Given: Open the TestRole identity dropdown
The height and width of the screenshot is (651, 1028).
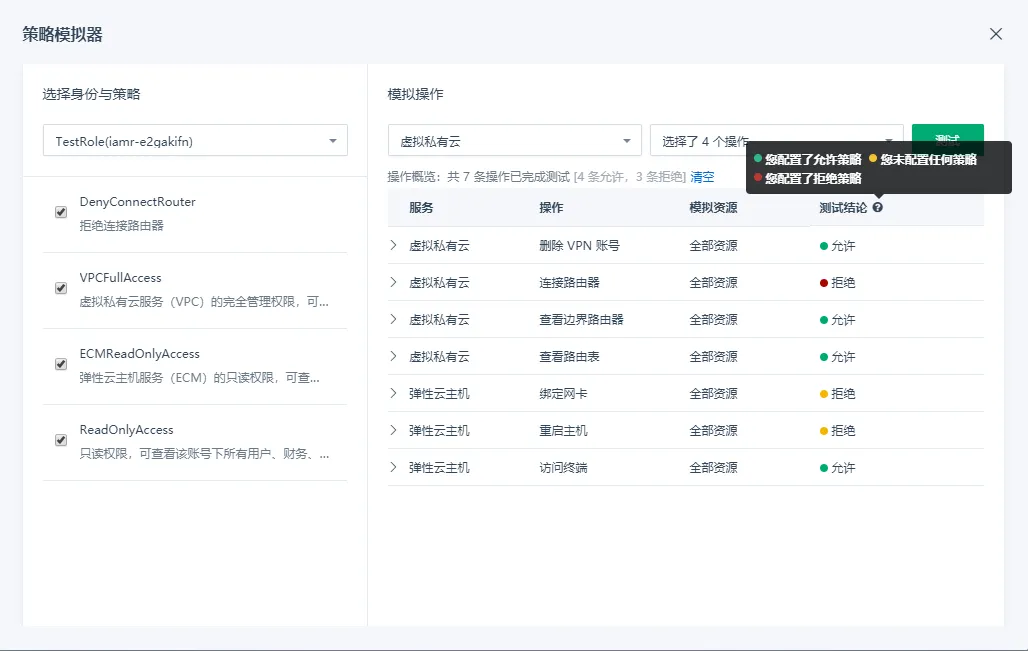Looking at the screenshot, I should pyautogui.click(x=195, y=141).
